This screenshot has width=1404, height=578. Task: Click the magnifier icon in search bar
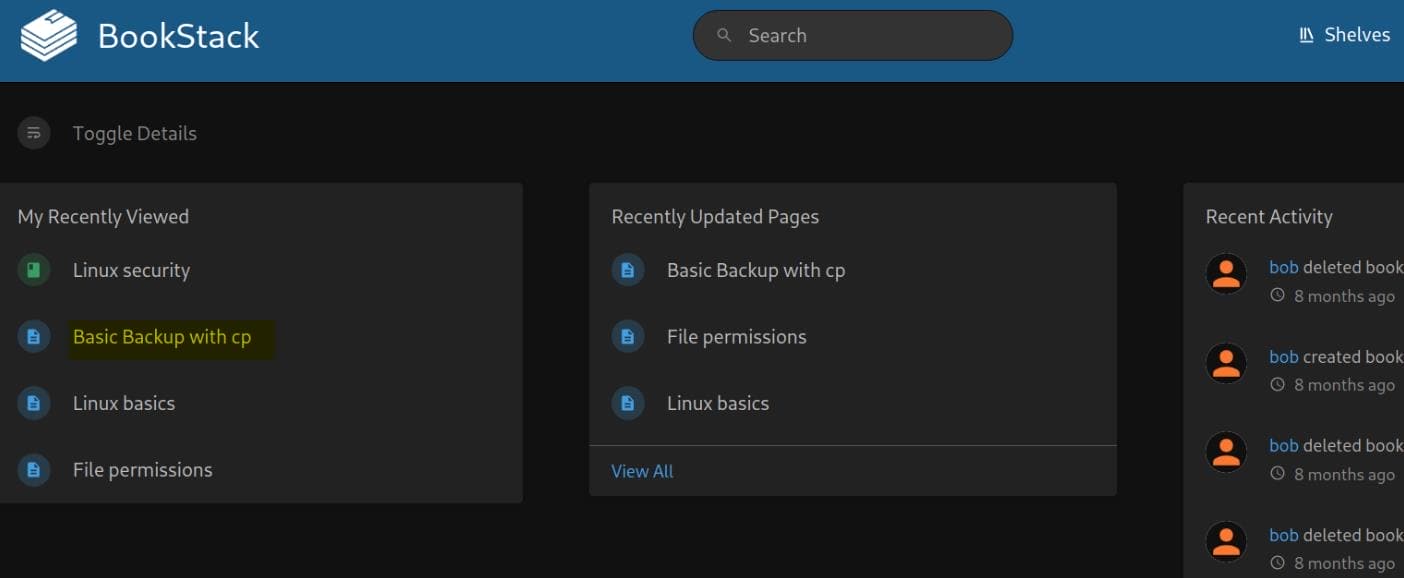(725, 36)
